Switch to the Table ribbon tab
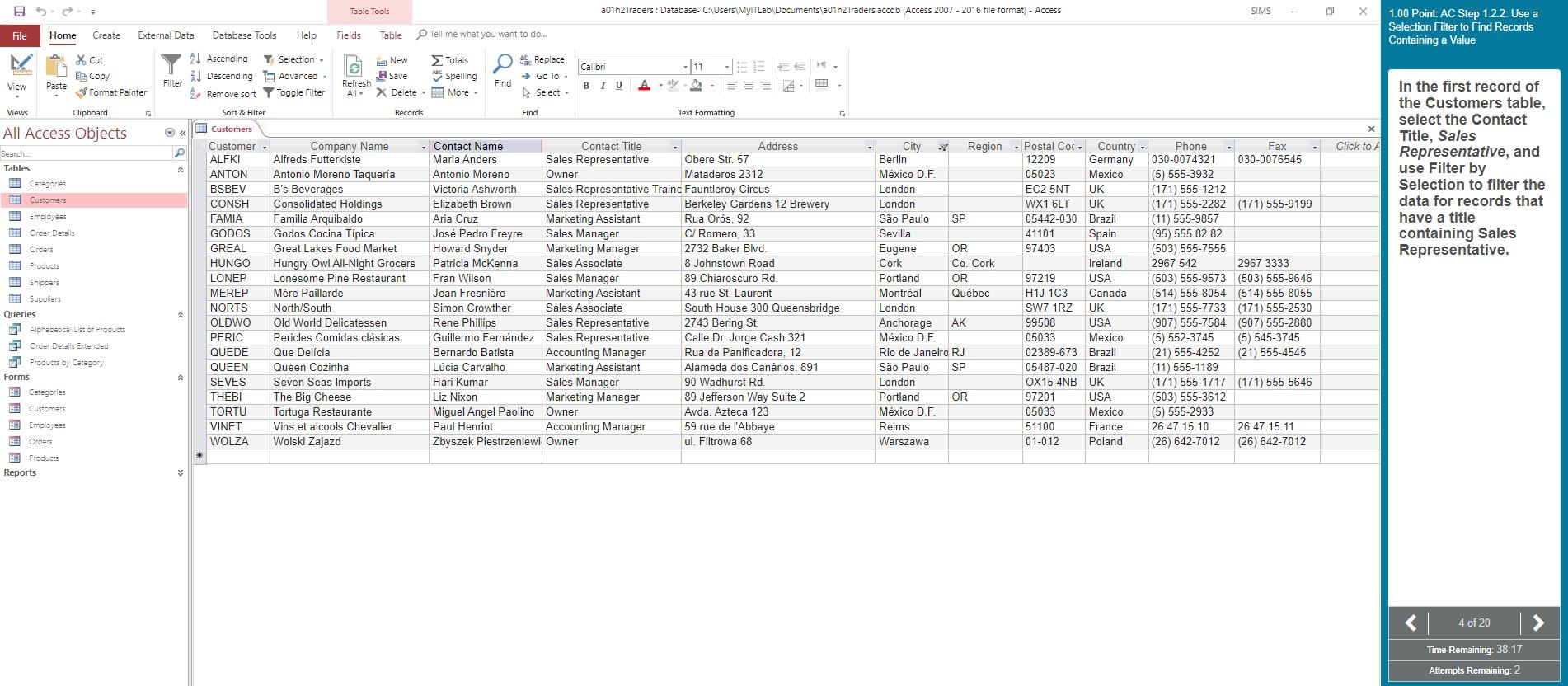 [x=391, y=35]
